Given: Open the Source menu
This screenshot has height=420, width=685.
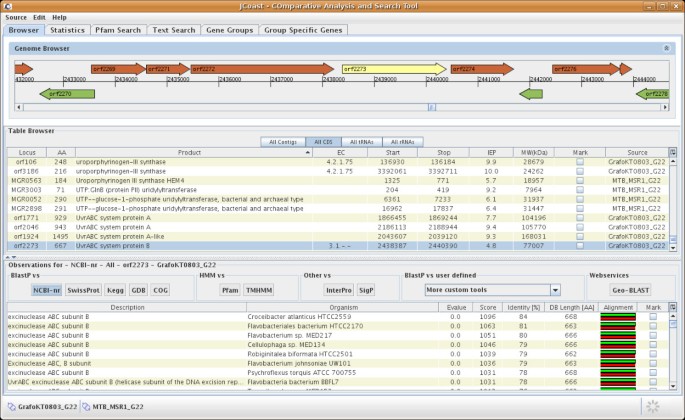Looking at the screenshot, I should click(16, 17).
